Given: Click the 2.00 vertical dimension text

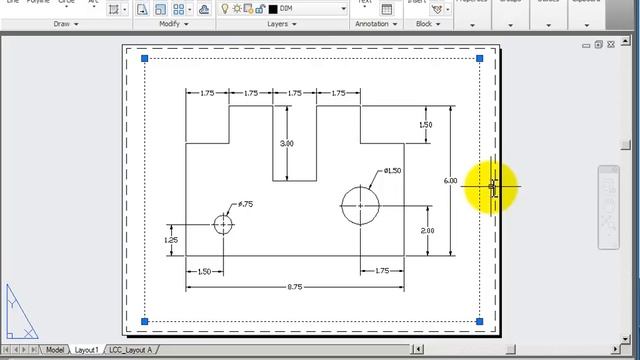Looking at the screenshot, I should [427, 231].
